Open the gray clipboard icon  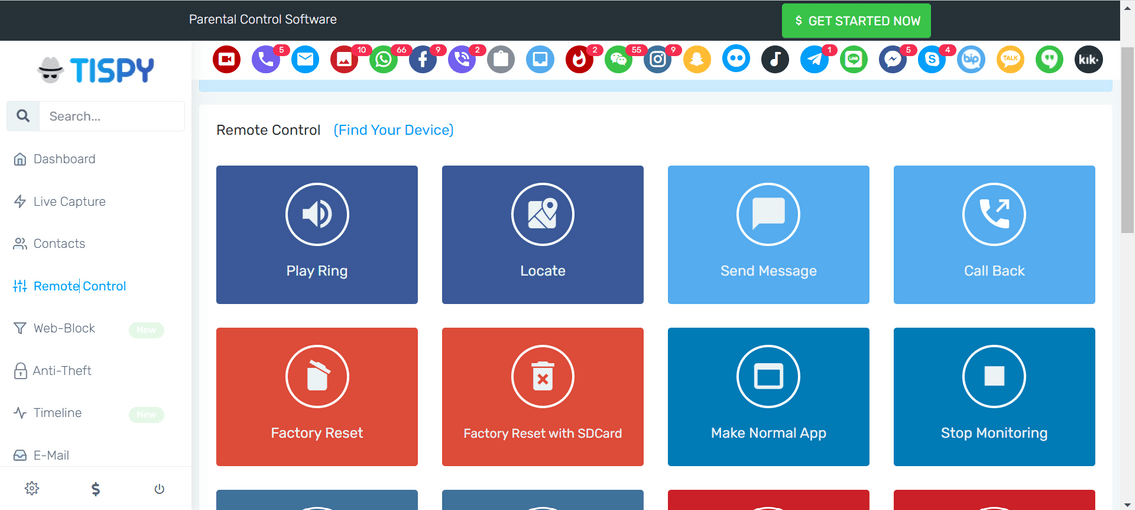(501, 59)
